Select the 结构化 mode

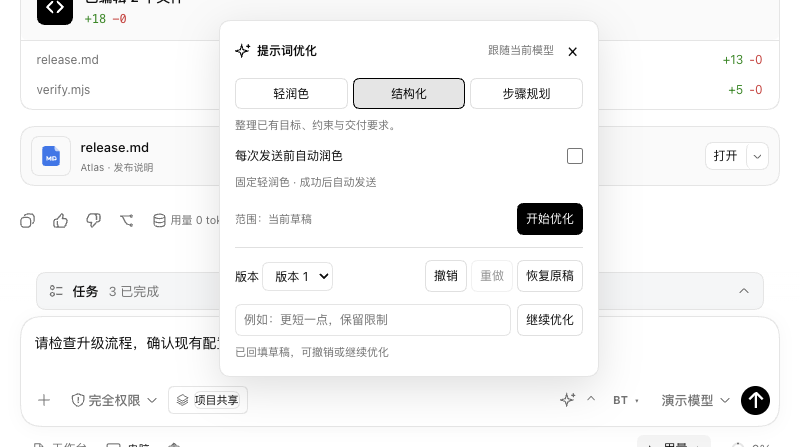point(409,93)
